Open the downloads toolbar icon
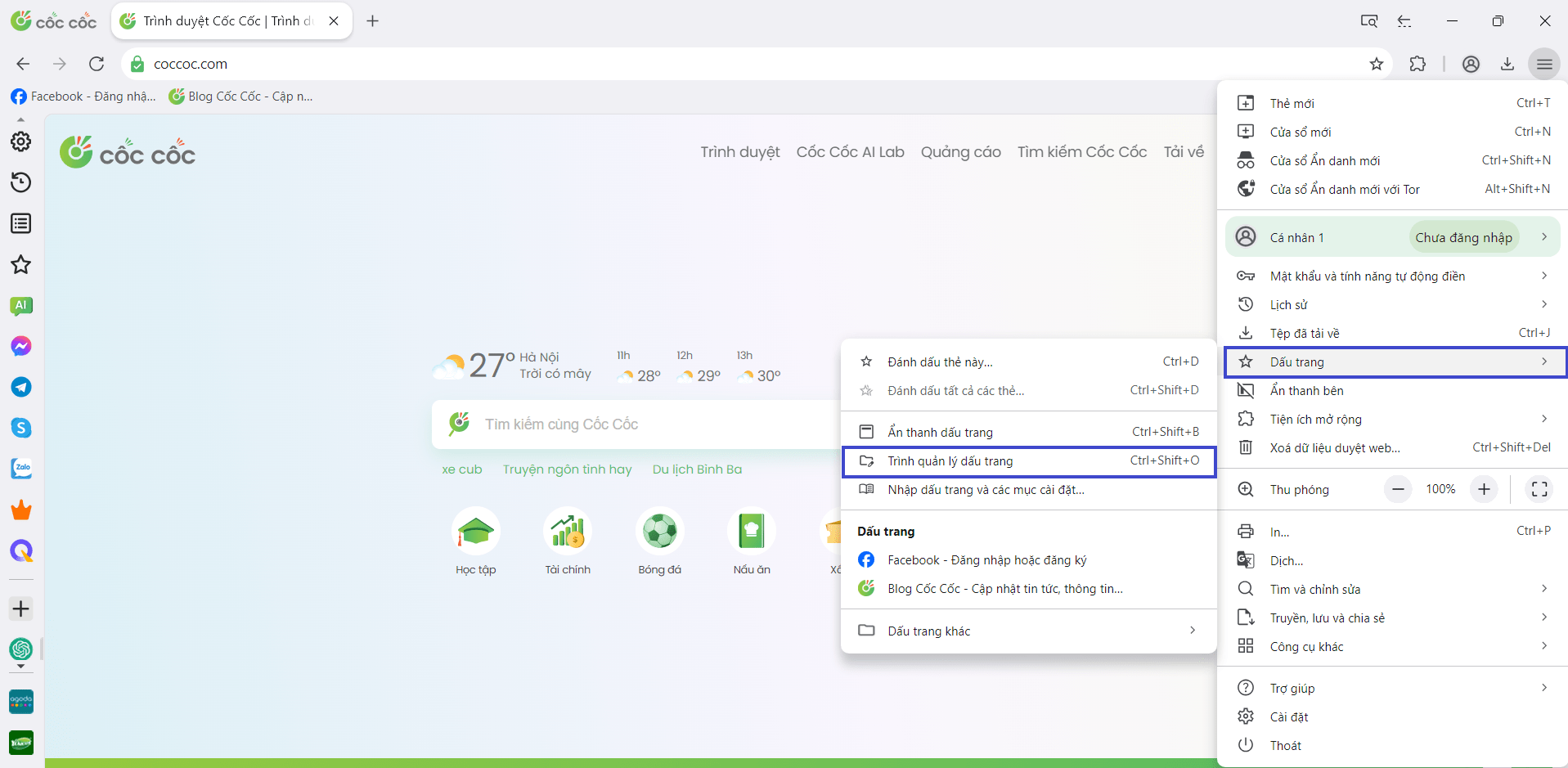 pos(1507,64)
